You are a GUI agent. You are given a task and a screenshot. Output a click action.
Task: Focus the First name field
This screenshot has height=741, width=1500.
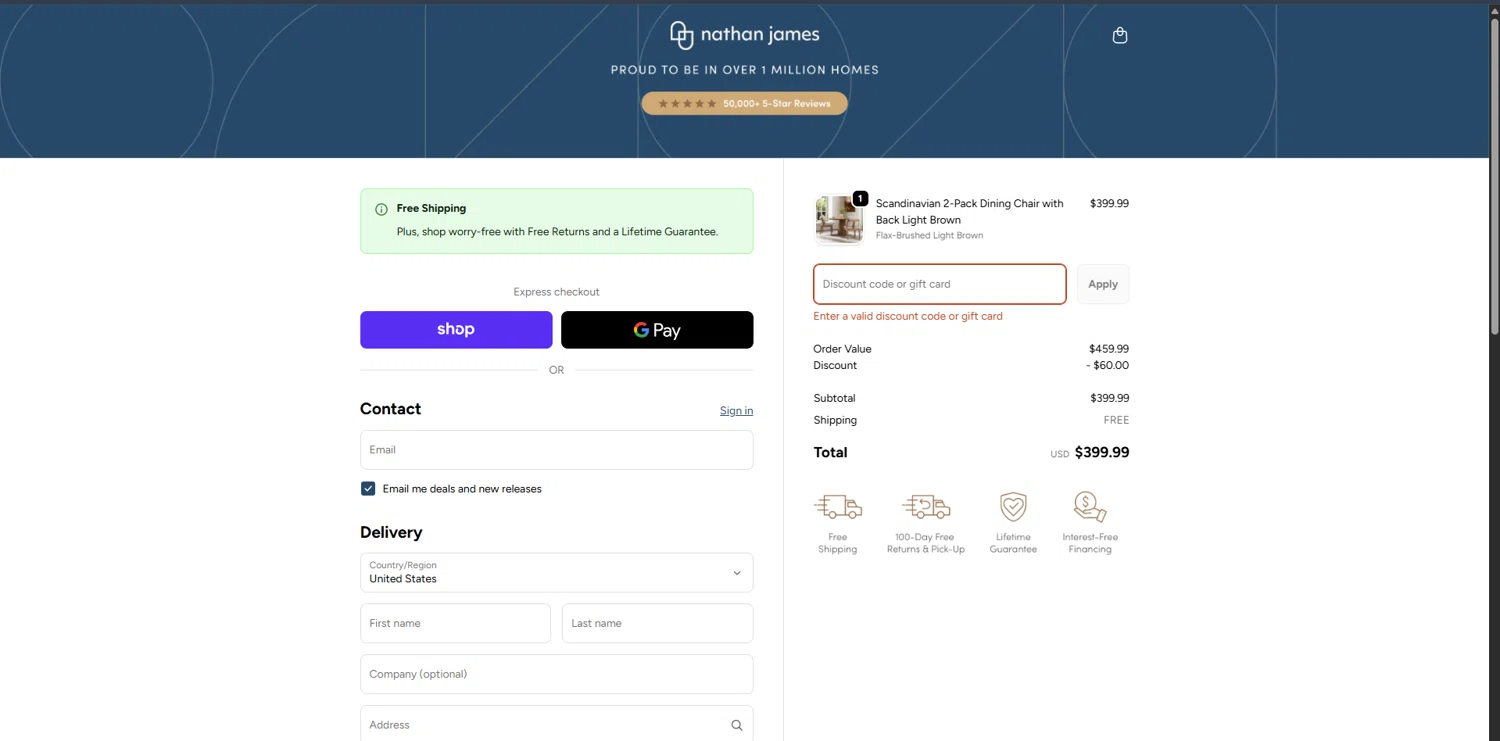[x=455, y=623]
